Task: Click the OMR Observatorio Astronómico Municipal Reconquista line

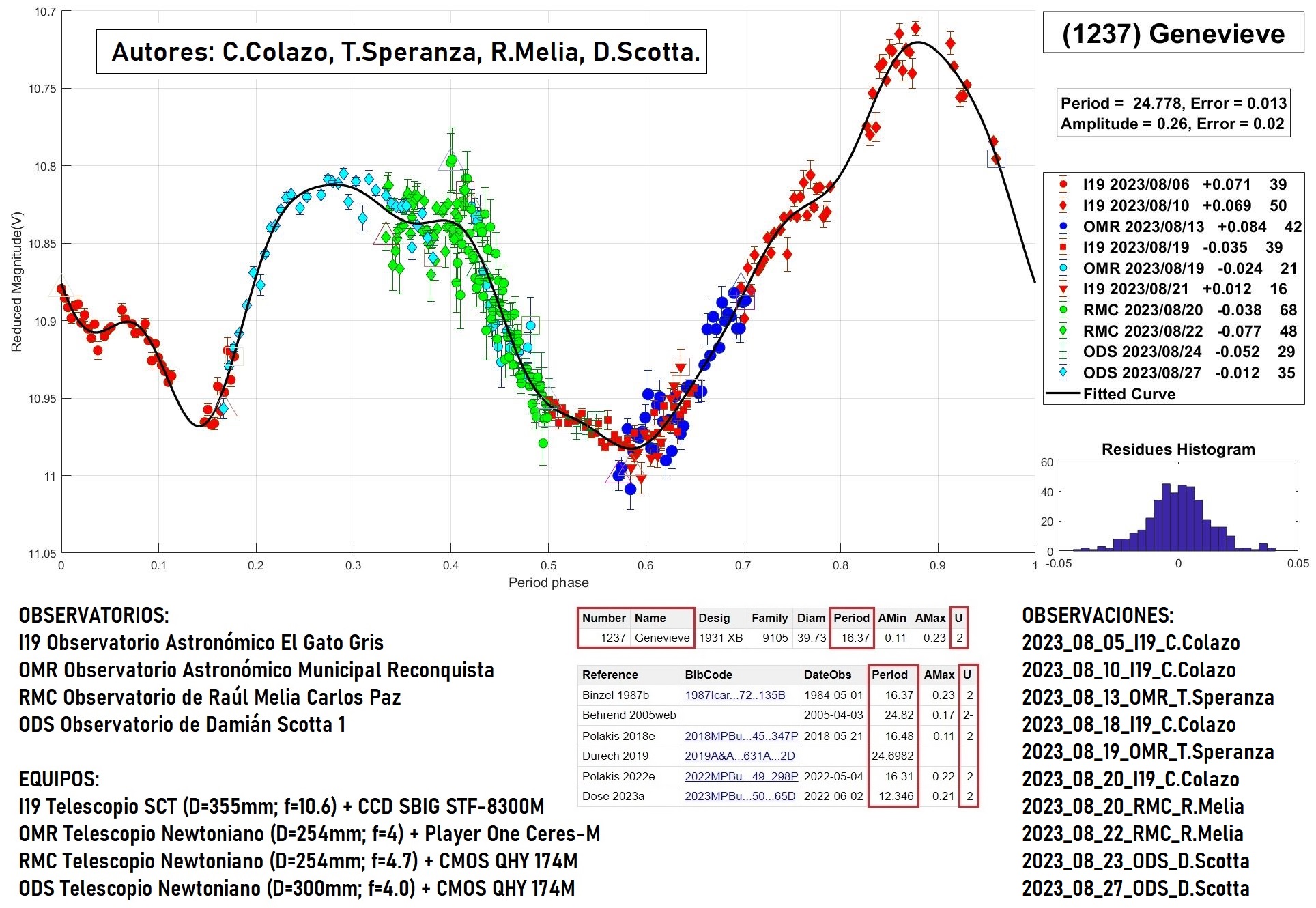Action: pyautogui.click(x=256, y=670)
